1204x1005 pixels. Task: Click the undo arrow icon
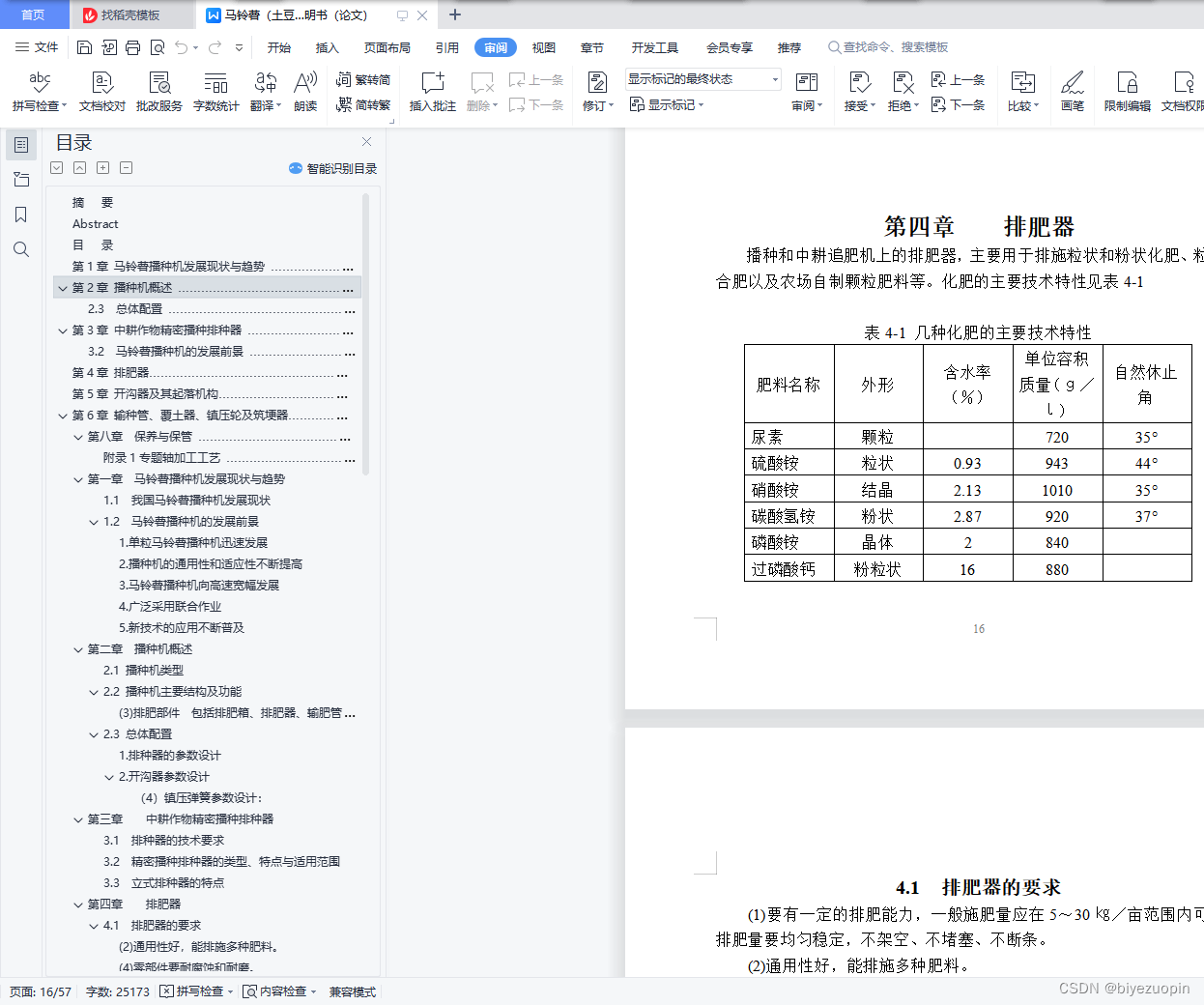(x=182, y=47)
